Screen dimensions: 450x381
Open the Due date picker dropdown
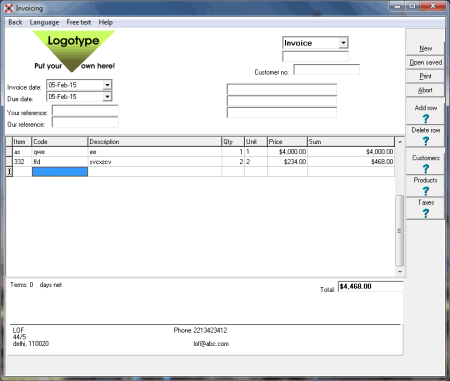[107, 97]
